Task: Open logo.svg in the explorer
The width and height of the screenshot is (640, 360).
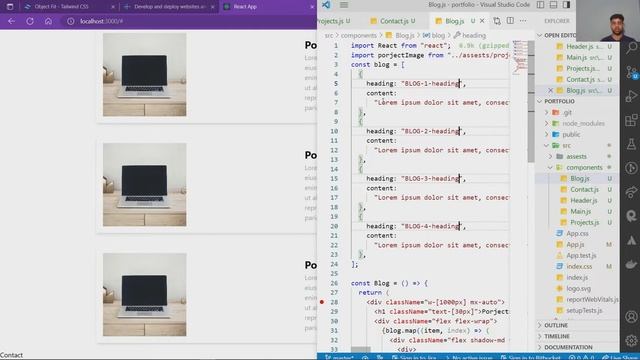Action: coord(578,289)
